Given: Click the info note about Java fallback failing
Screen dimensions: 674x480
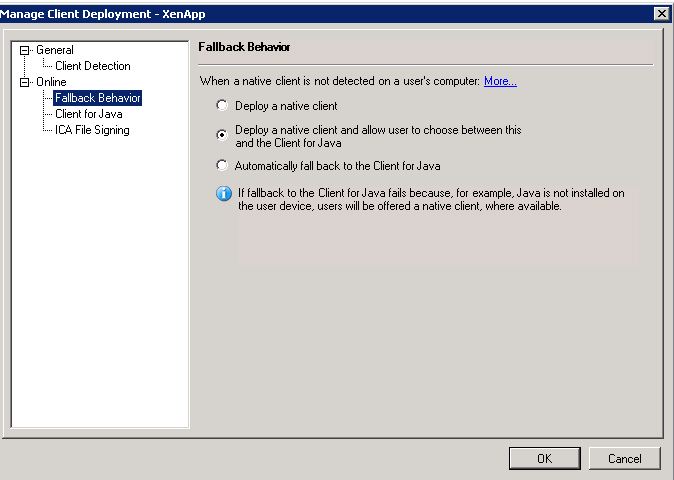Looking at the screenshot, I should pos(431,199).
